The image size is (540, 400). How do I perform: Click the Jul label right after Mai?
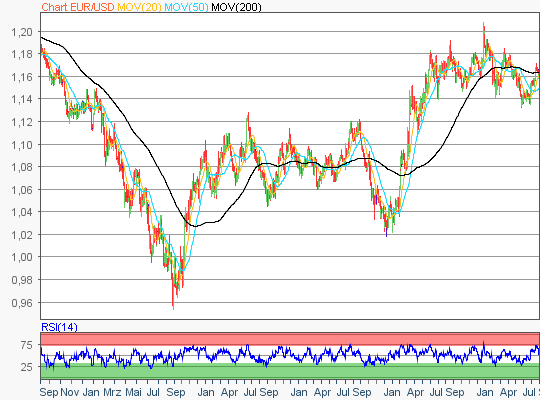(153, 392)
